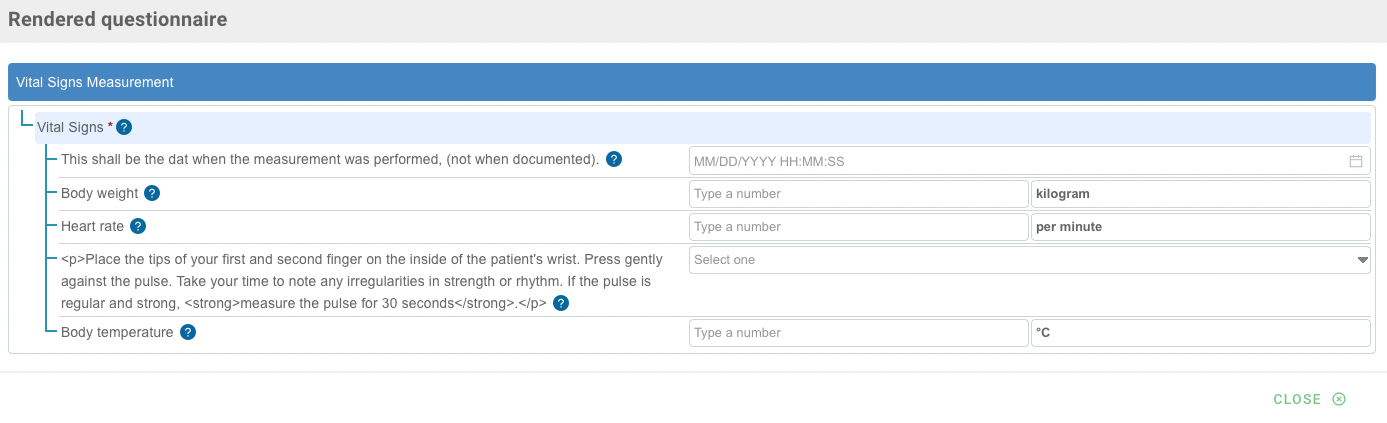Open help icon after pulse instructions text
The width and height of the screenshot is (1387, 423).
click(561, 303)
